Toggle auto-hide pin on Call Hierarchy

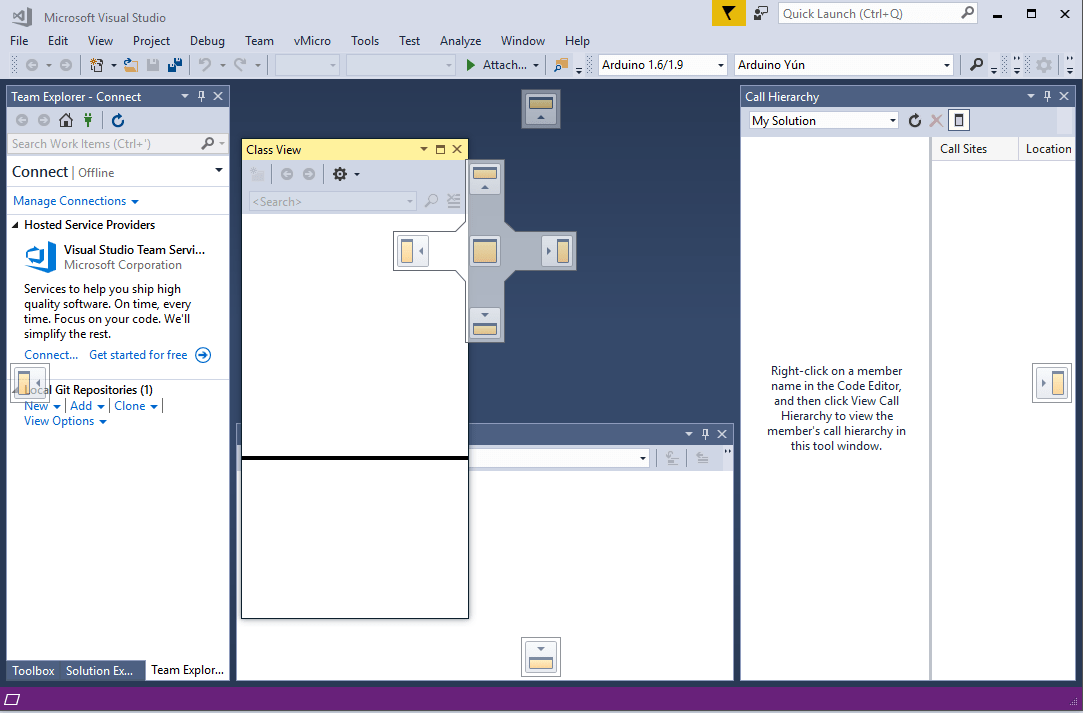[1047, 96]
